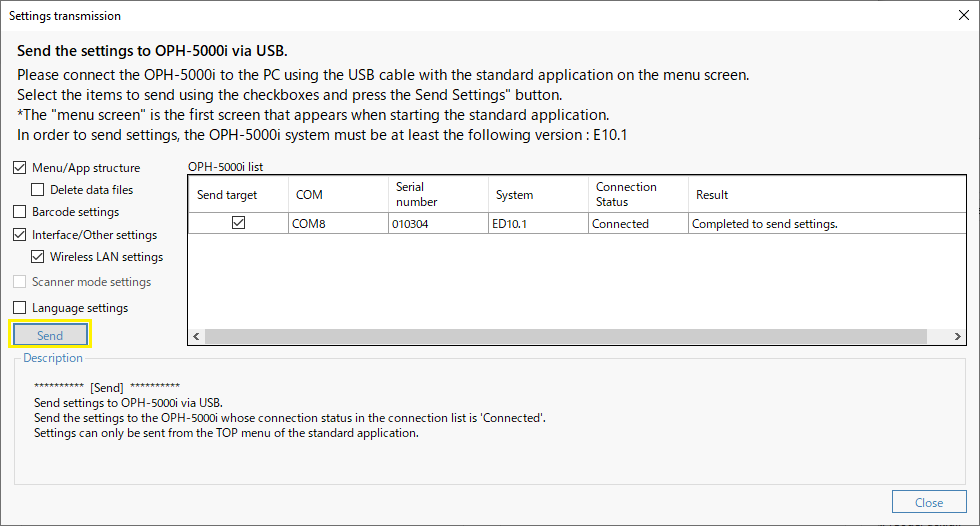Image resolution: width=980 pixels, height=526 pixels.
Task: Check the Barcode settings option
Action: (19, 212)
